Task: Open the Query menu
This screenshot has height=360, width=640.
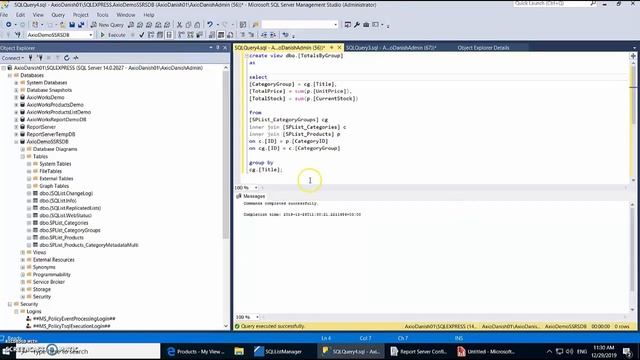Action: coord(58,15)
